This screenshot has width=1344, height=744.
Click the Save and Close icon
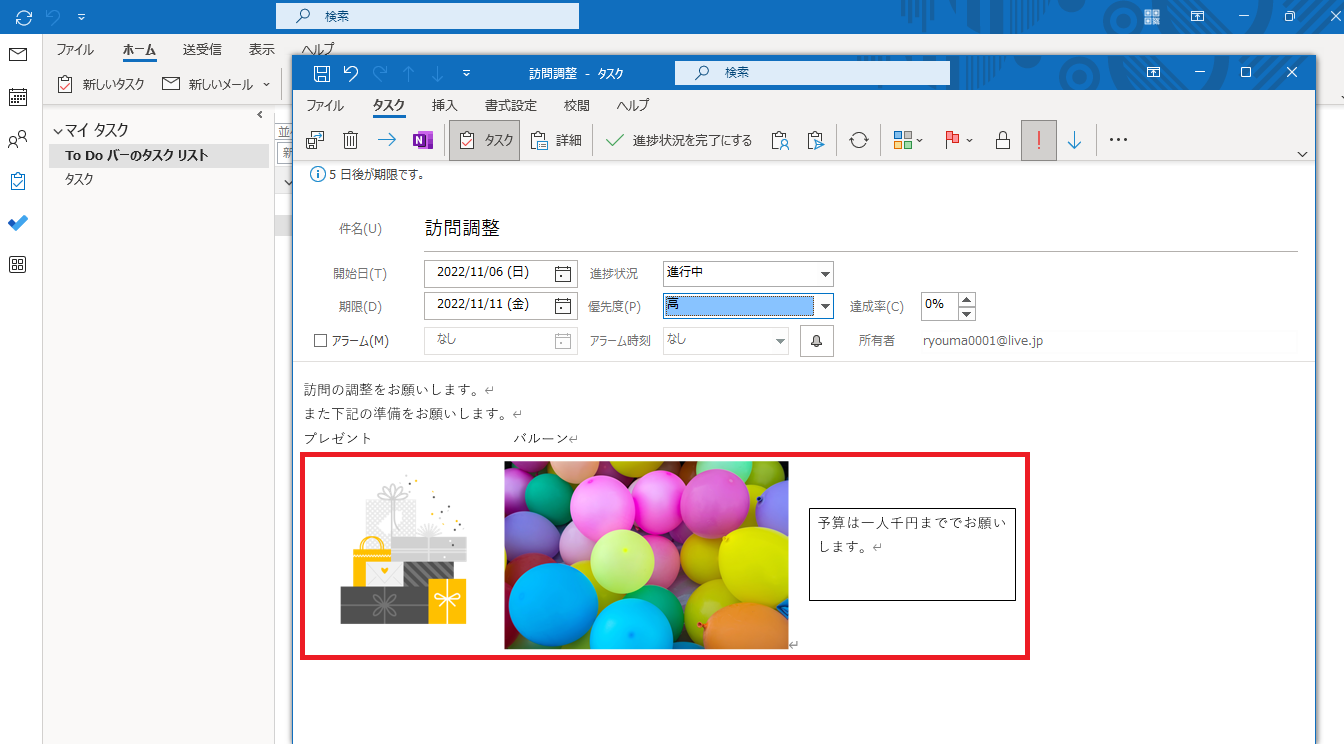tap(315, 141)
